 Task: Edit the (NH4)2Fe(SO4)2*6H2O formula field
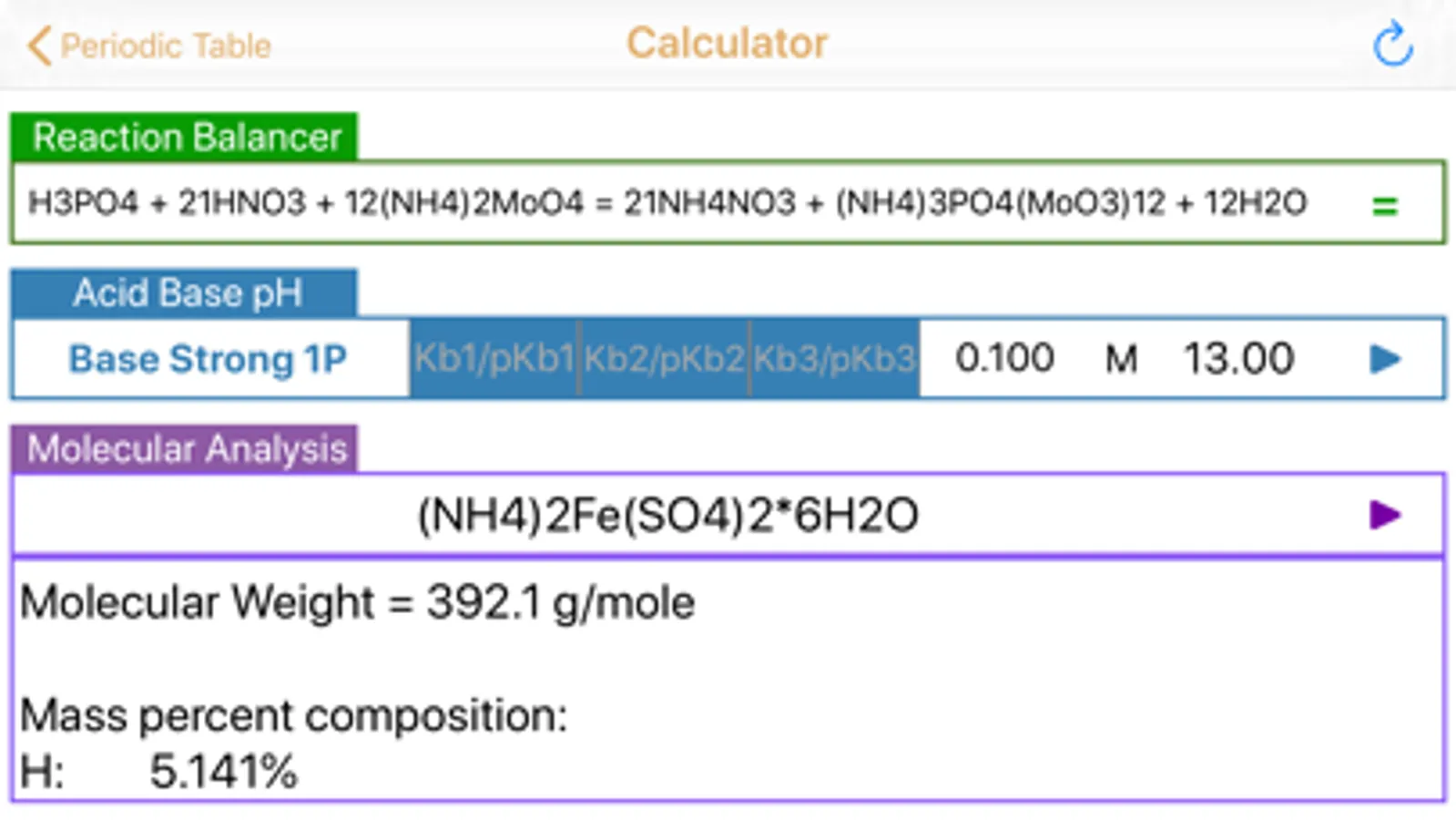pyautogui.click(x=667, y=516)
